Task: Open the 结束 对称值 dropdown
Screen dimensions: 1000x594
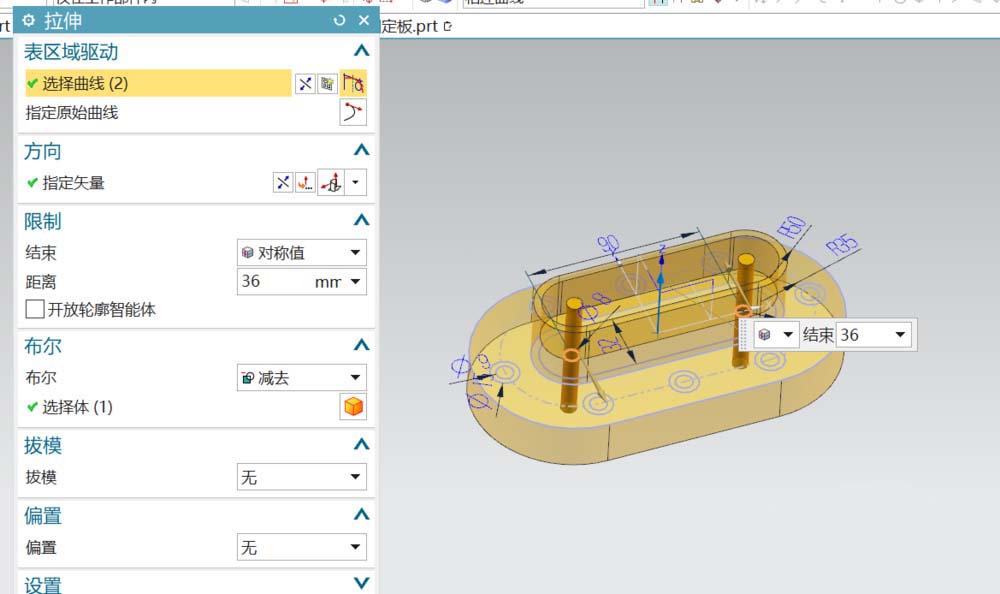Action: (x=302, y=253)
